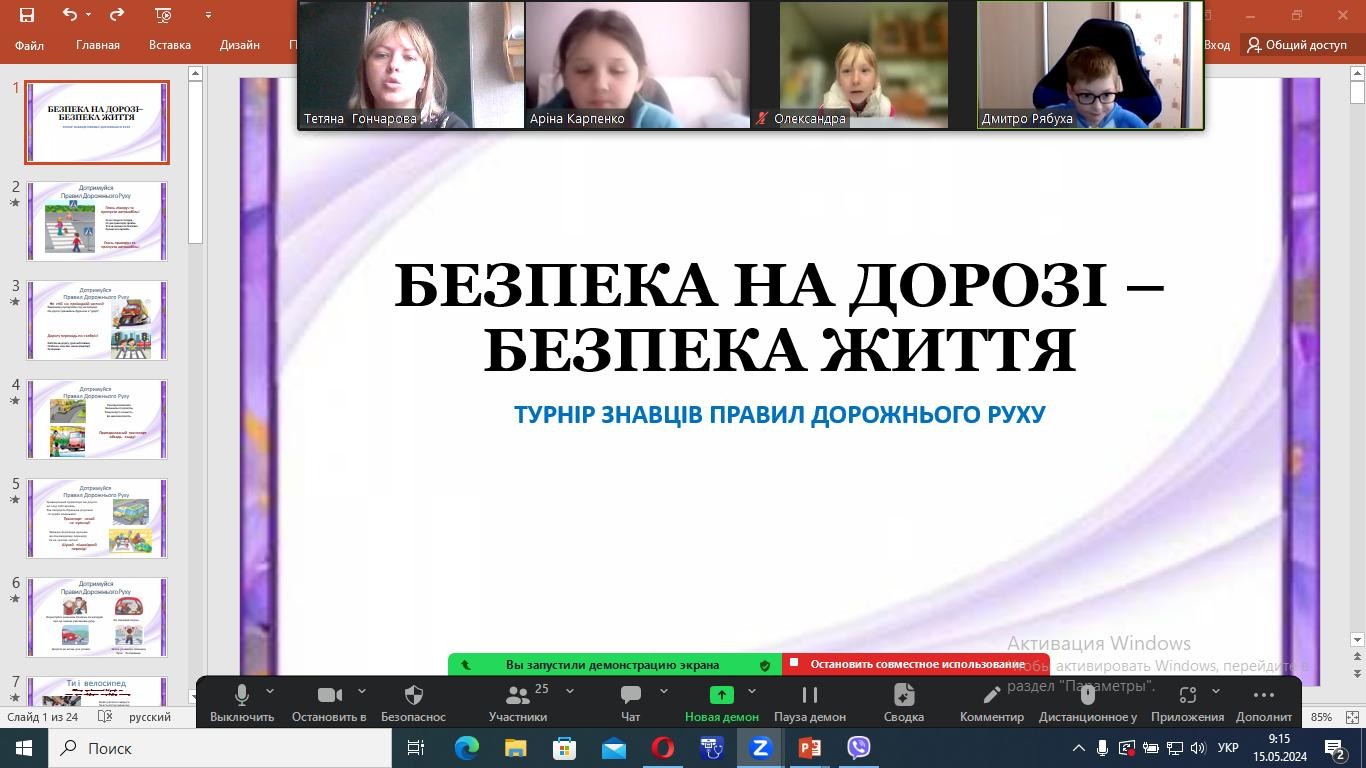
Task: Expand Приложения options arrow
Action: [1216, 691]
